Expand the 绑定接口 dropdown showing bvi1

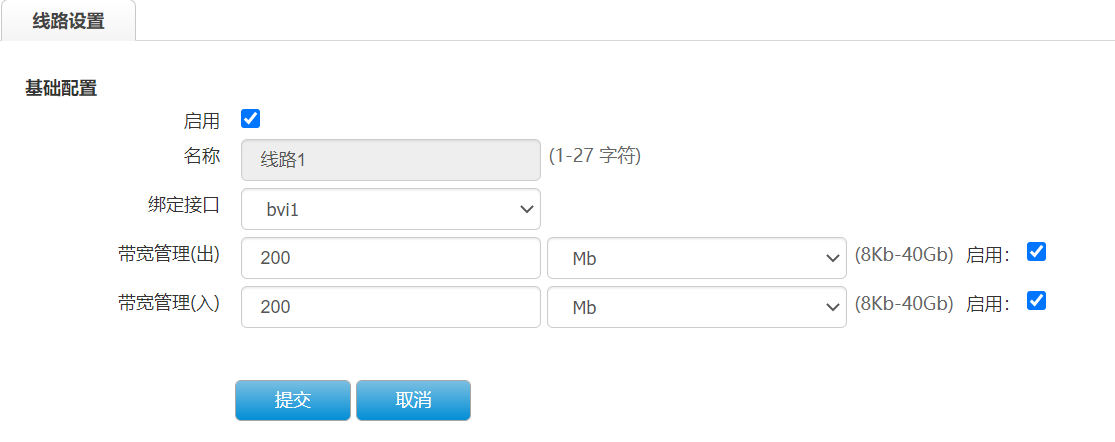(391, 209)
